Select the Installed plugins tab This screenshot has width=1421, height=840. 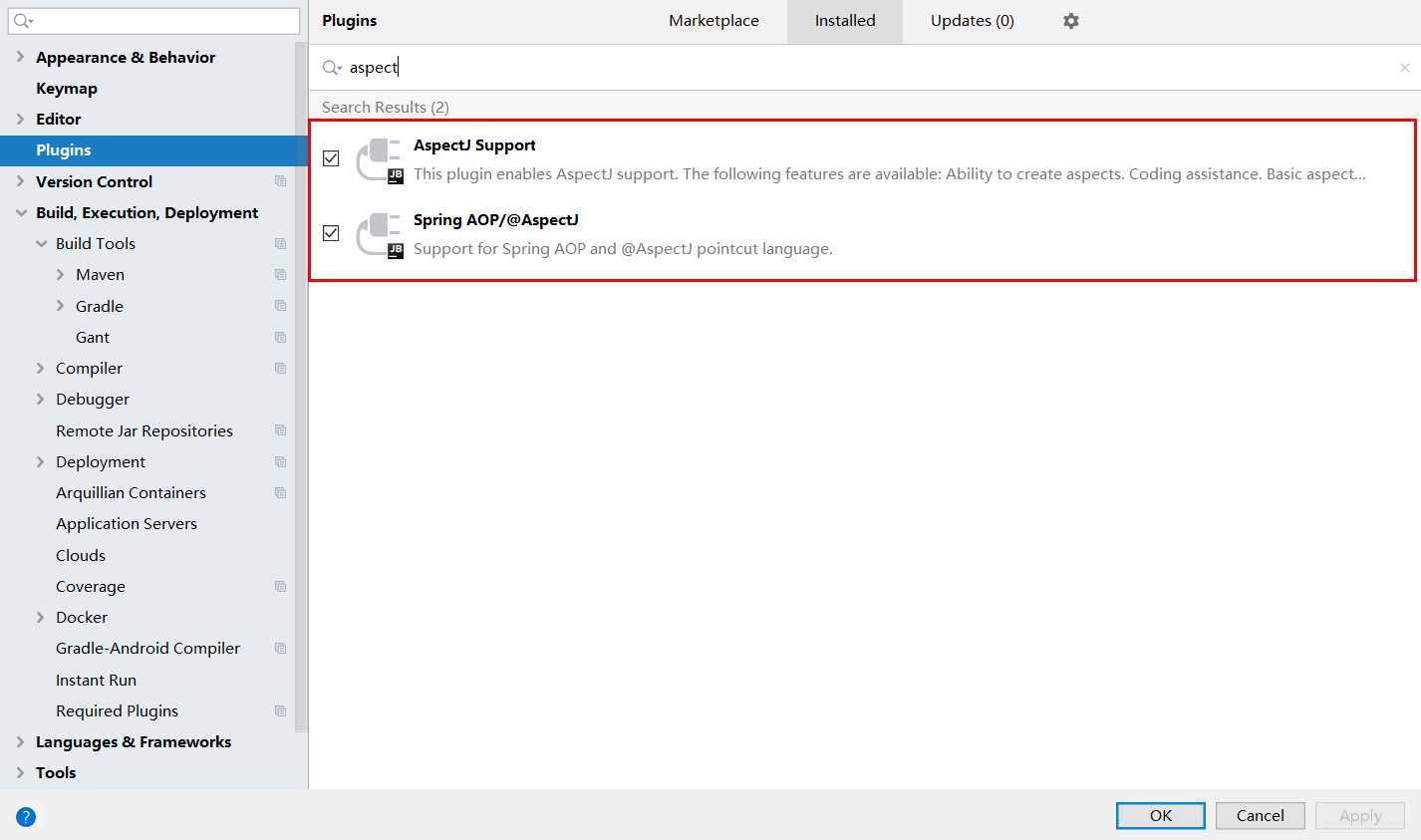pyautogui.click(x=845, y=21)
